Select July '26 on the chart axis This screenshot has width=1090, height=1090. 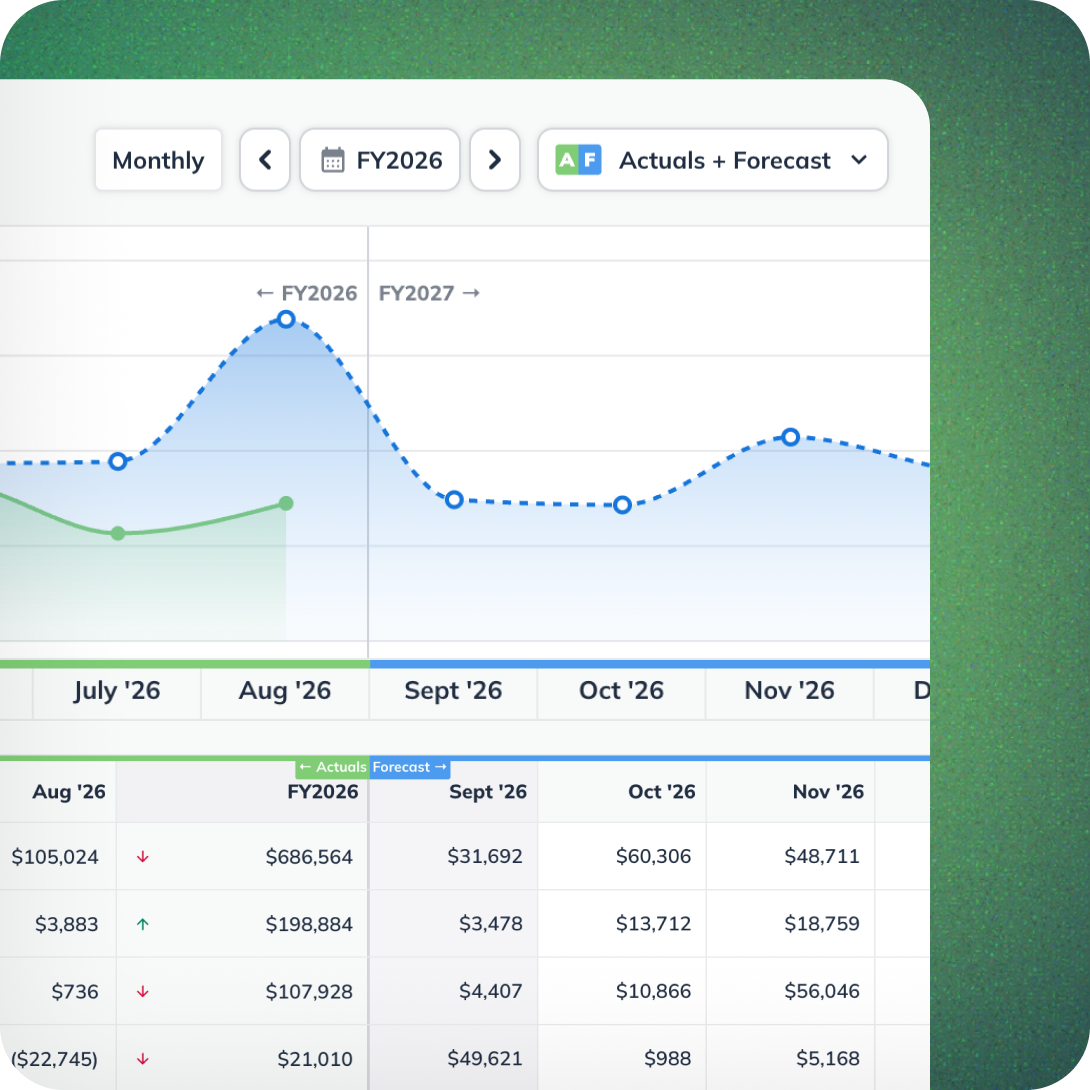pyautogui.click(x=117, y=690)
